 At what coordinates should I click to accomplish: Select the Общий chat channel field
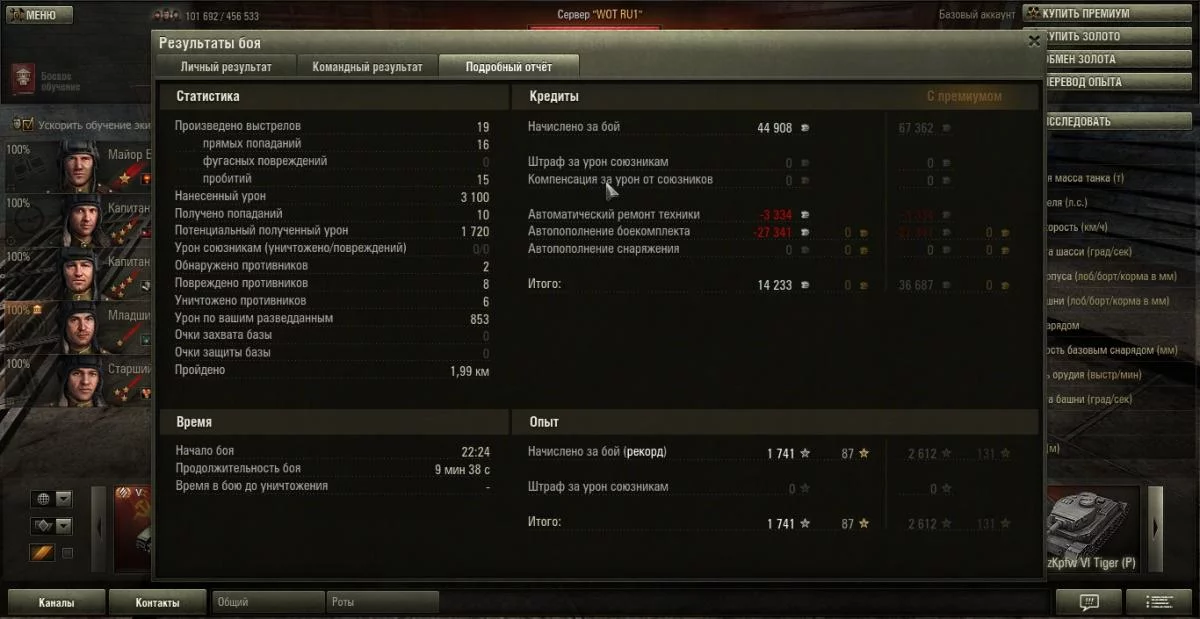268,603
